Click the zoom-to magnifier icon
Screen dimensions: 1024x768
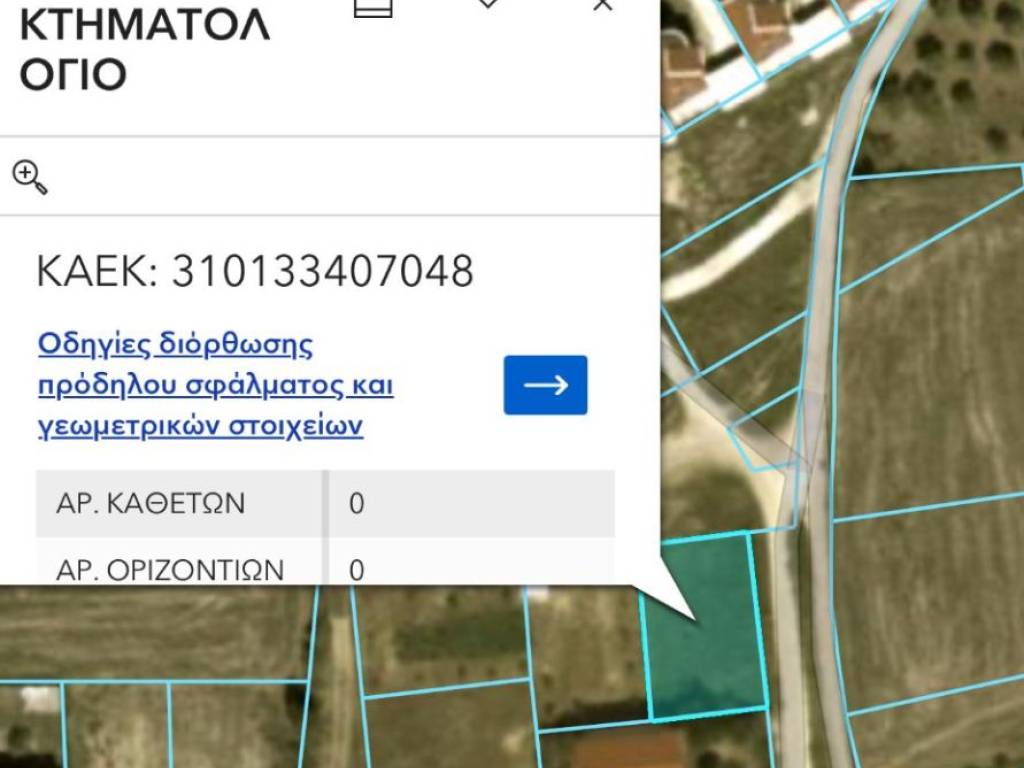coord(29,177)
